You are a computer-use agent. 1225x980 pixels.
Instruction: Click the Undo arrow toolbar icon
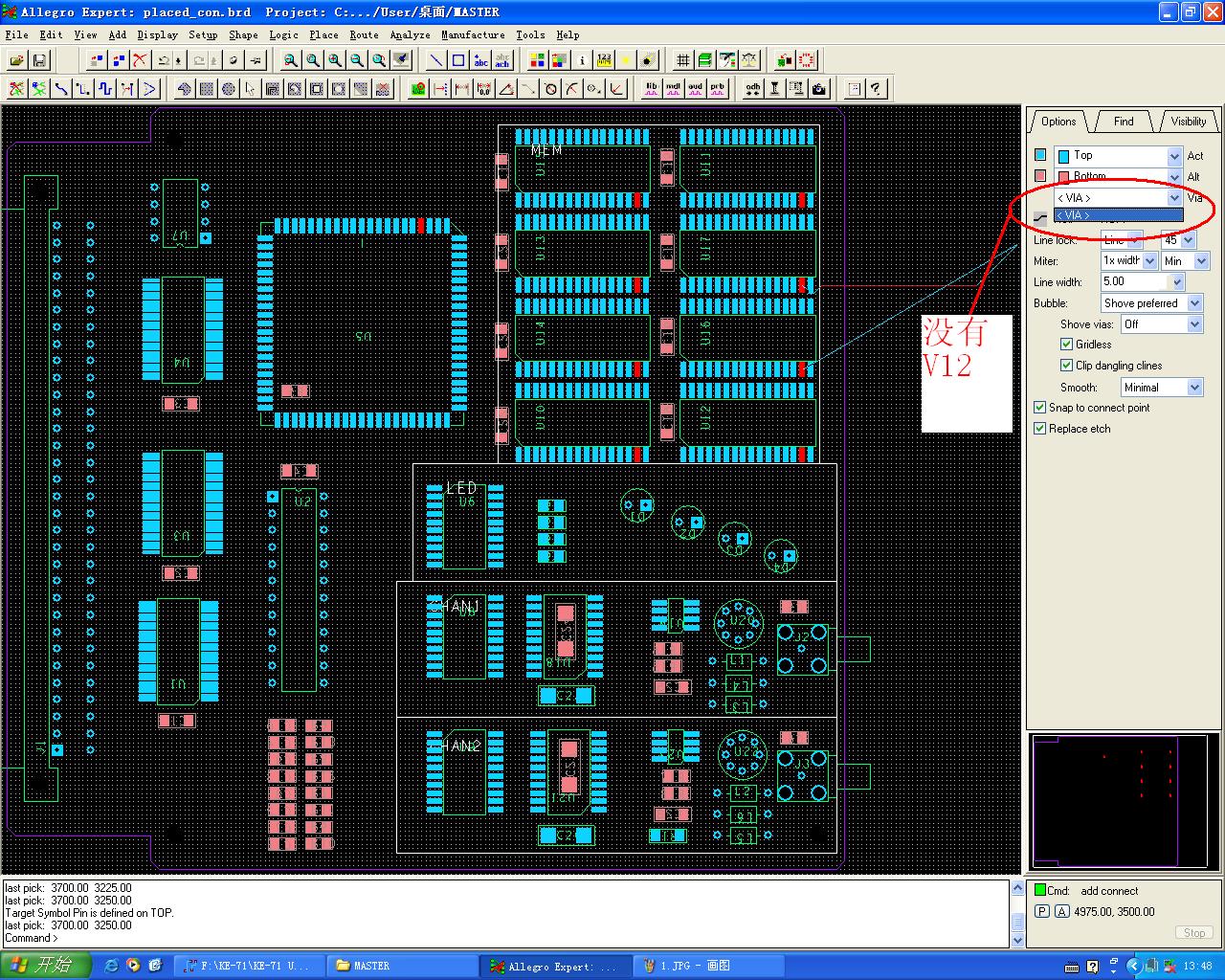[x=164, y=60]
